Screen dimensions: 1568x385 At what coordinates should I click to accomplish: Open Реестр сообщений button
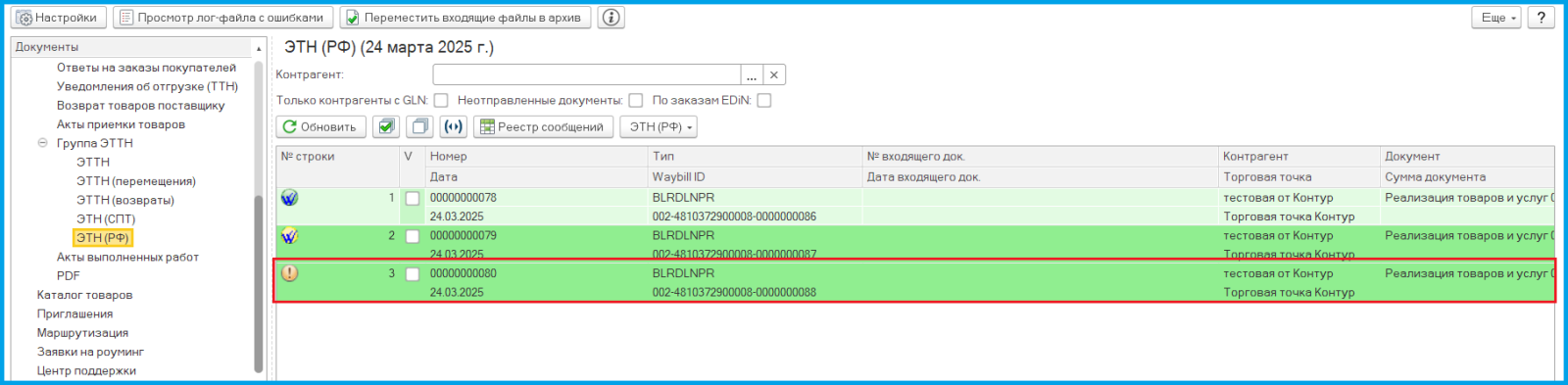543,126
